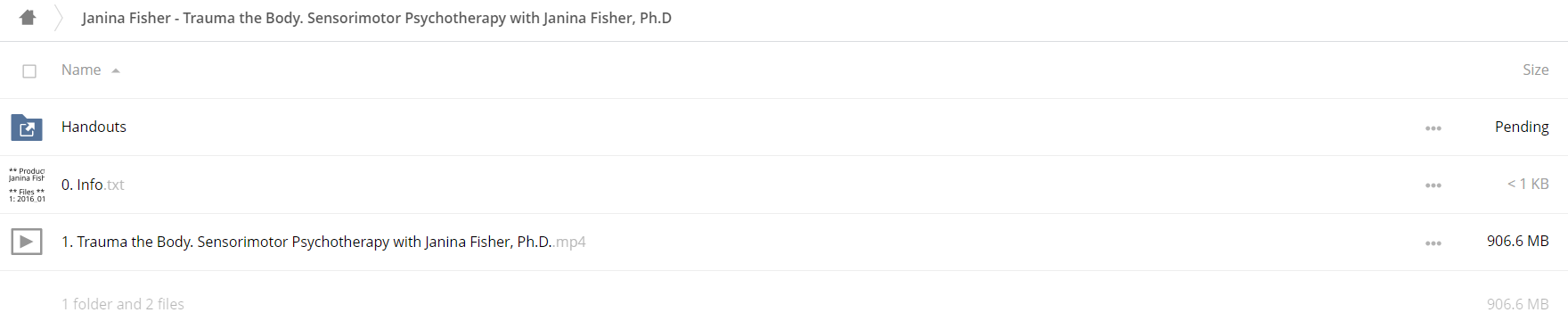Open the 0. Info.txt file name
The height and width of the screenshot is (329, 1568).
click(93, 185)
